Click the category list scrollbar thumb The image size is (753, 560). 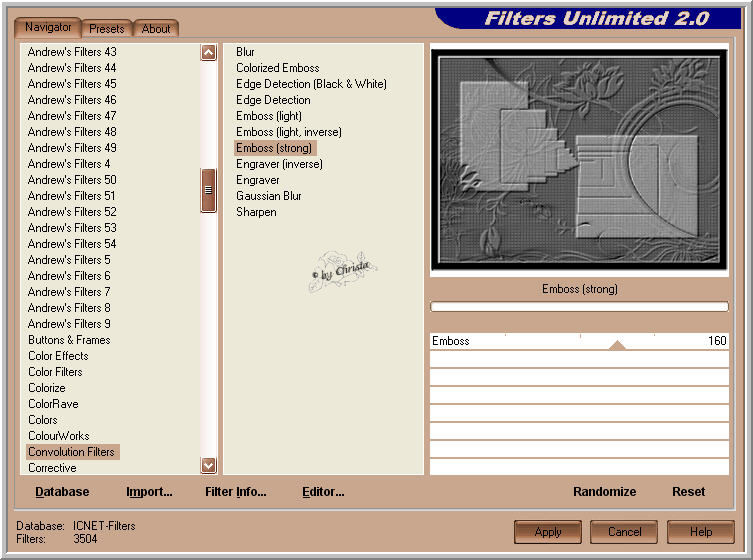click(x=208, y=190)
